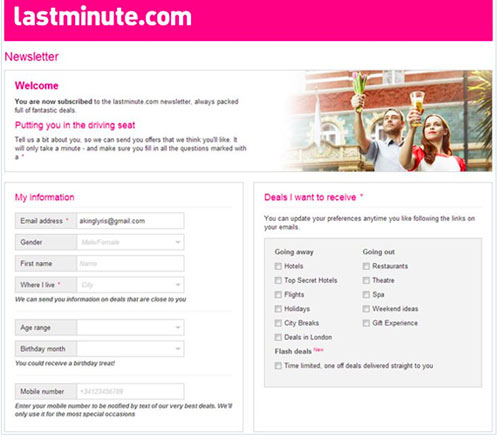Image resolution: width=500 pixels, height=441 pixels.
Task: Focus the First name input field
Action: click(x=130, y=264)
